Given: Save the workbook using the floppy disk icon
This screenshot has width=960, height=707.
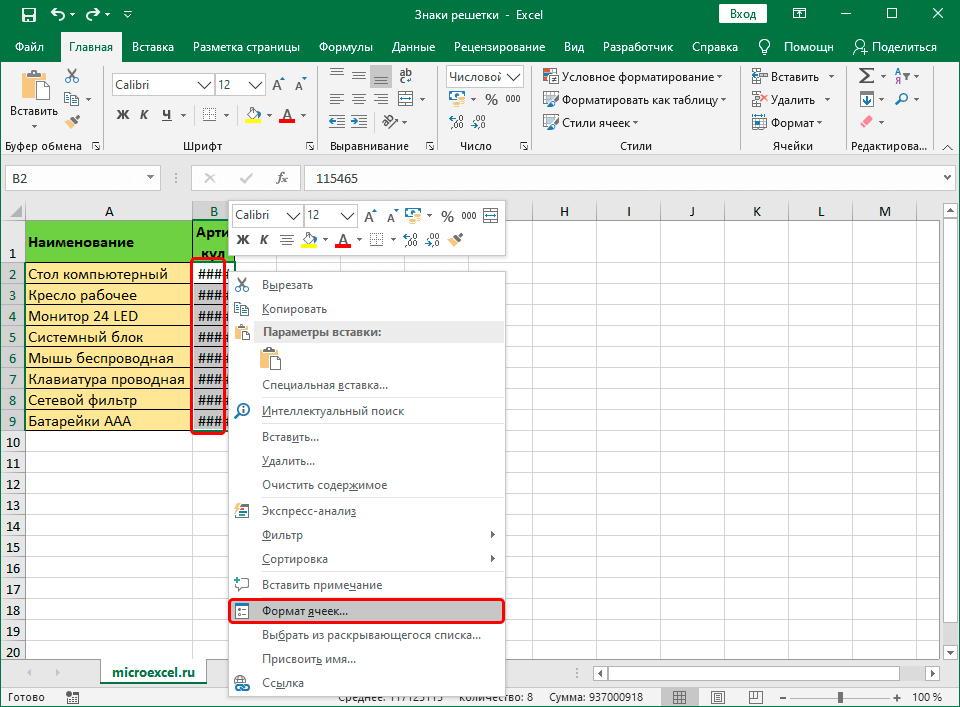Looking at the screenshot, I should point(28,15).
